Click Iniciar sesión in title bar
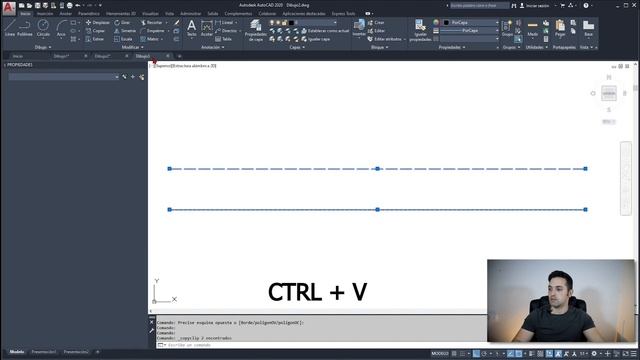 pyautogui.click(x=534, y=6)
